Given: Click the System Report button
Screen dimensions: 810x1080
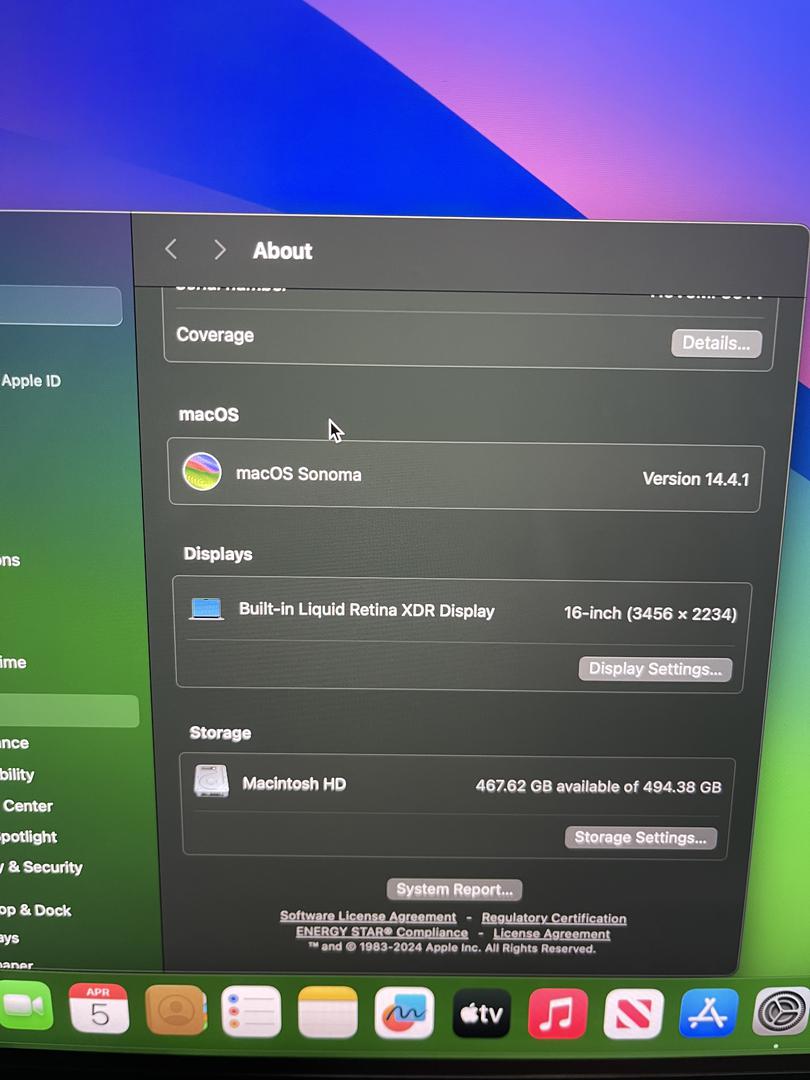Looking at the screenshot, I should [x=455, y=889].
